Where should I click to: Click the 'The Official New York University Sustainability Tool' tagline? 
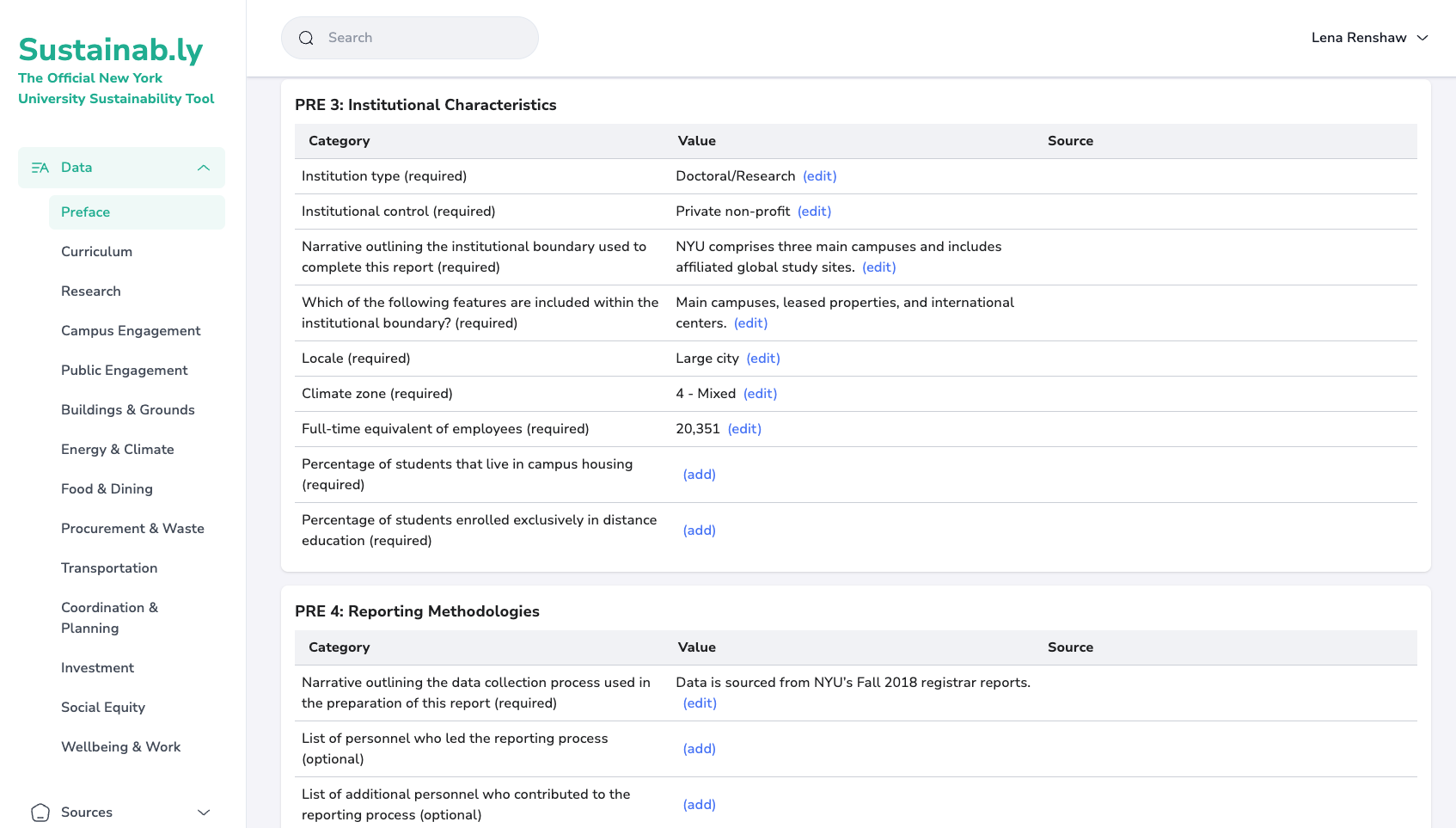point(116,89)
